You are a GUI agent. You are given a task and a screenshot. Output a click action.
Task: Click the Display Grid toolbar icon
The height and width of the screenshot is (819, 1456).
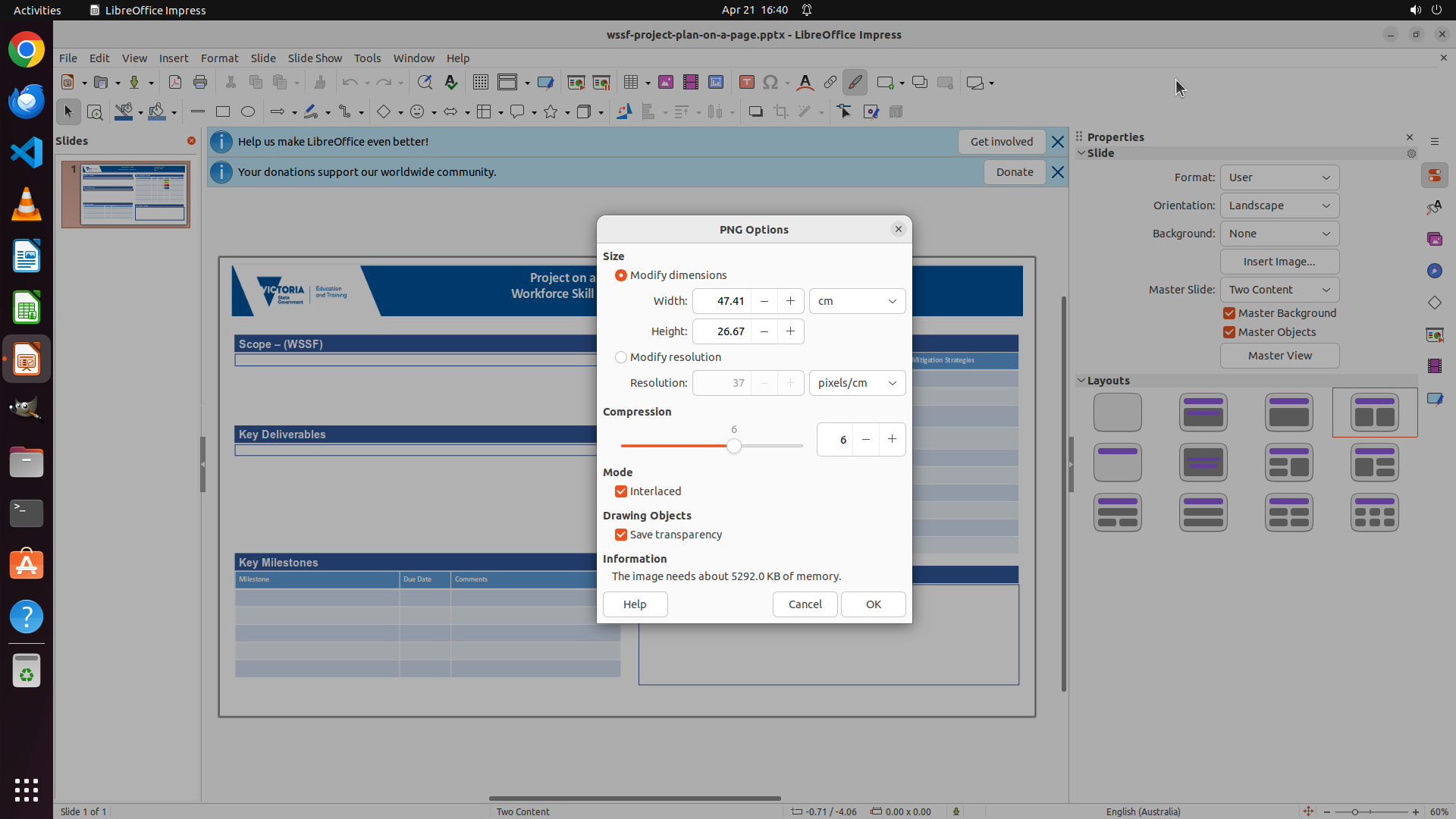481,83
